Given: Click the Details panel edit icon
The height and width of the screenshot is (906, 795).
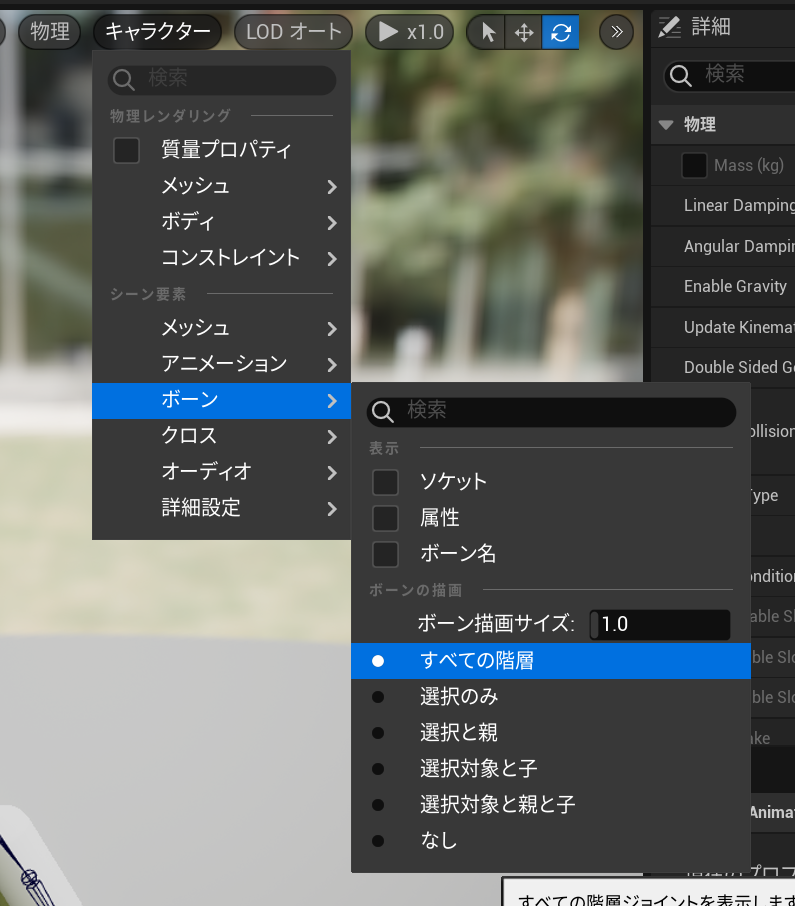Looking at the screenshot, I should click(670, 27).
